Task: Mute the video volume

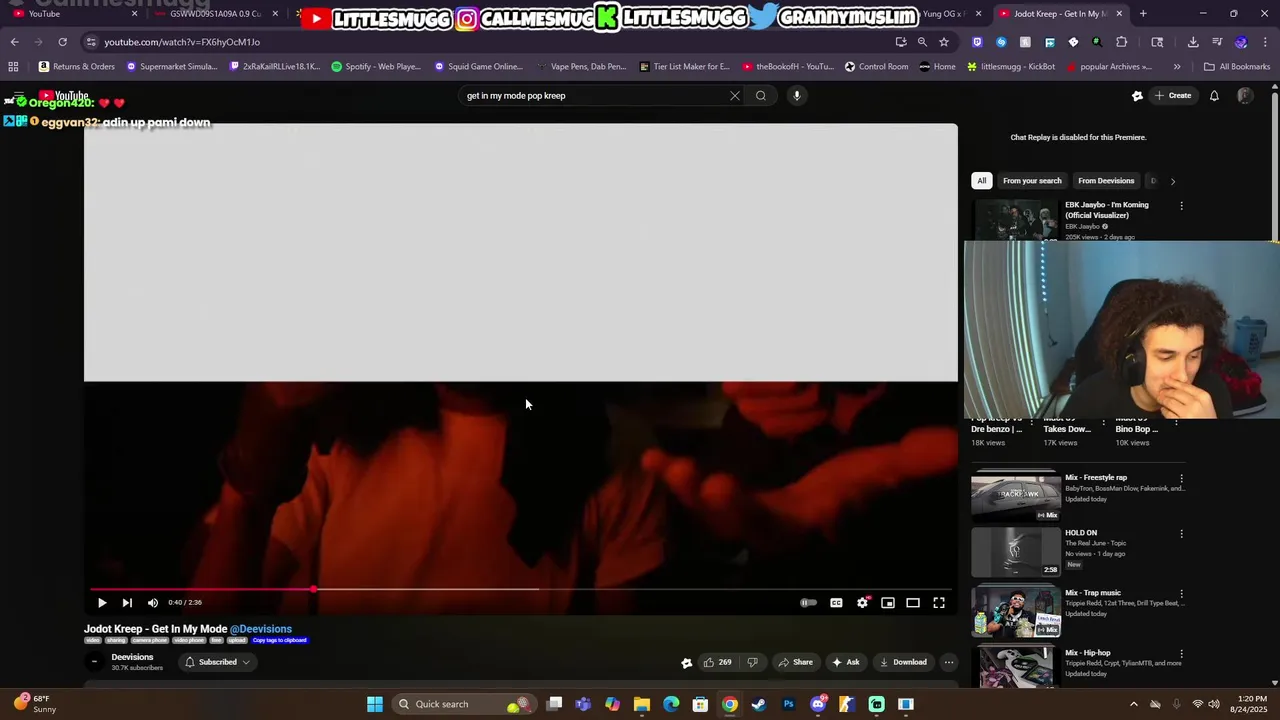Action: pyautogui.click(x=153, y=603)
